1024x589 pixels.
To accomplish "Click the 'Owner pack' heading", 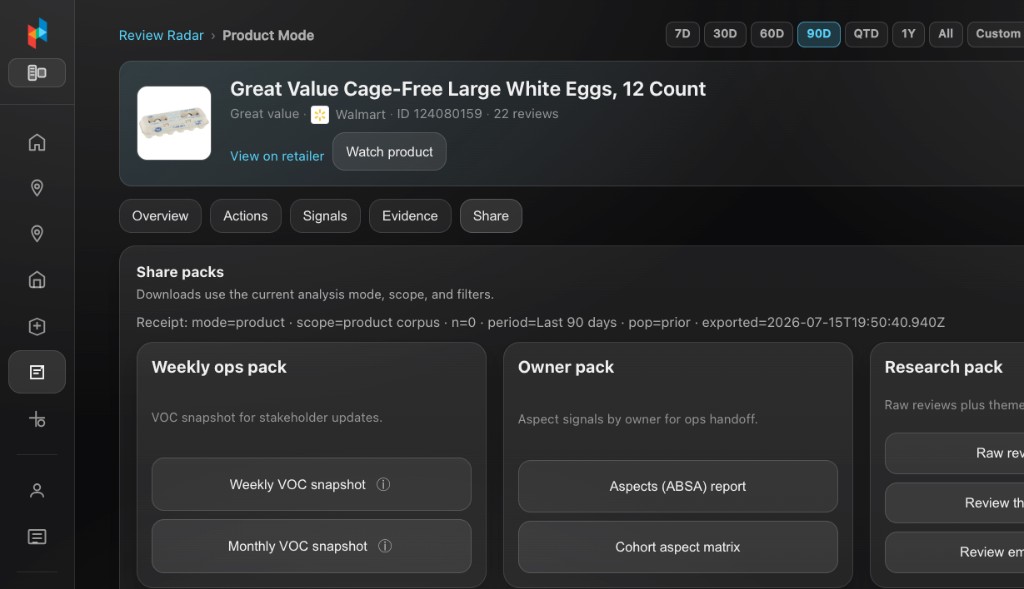I will coord(566,367).
